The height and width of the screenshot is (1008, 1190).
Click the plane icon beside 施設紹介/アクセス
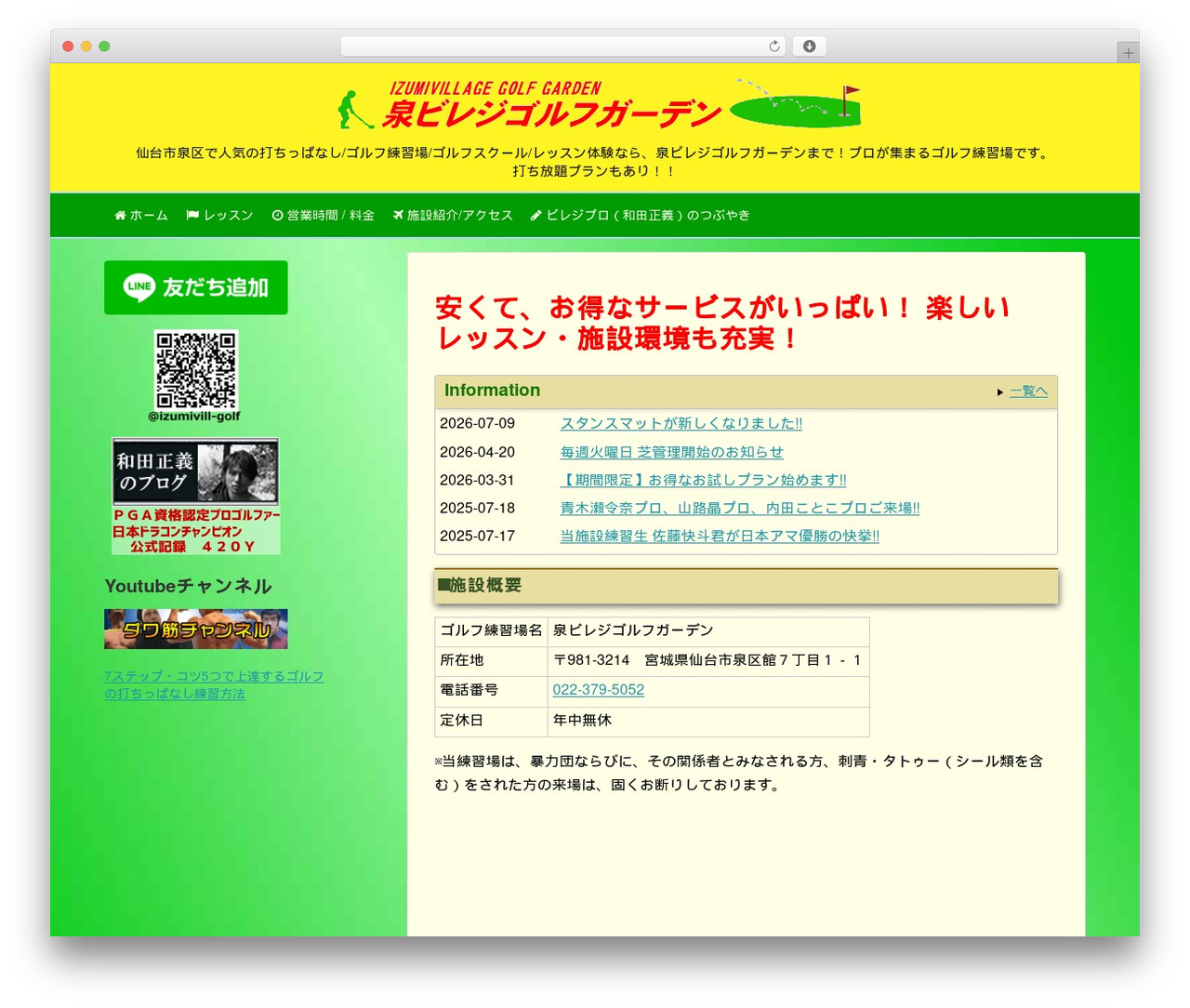click(398, 215)
